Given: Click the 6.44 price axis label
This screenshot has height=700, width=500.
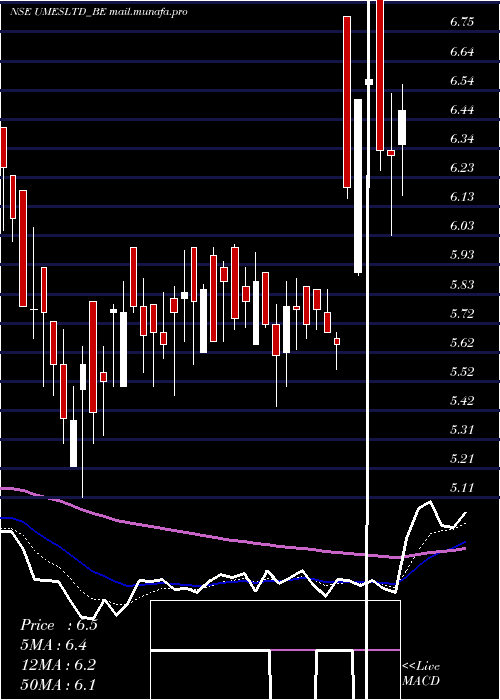Looking at the screenshot, I should 462,110.
